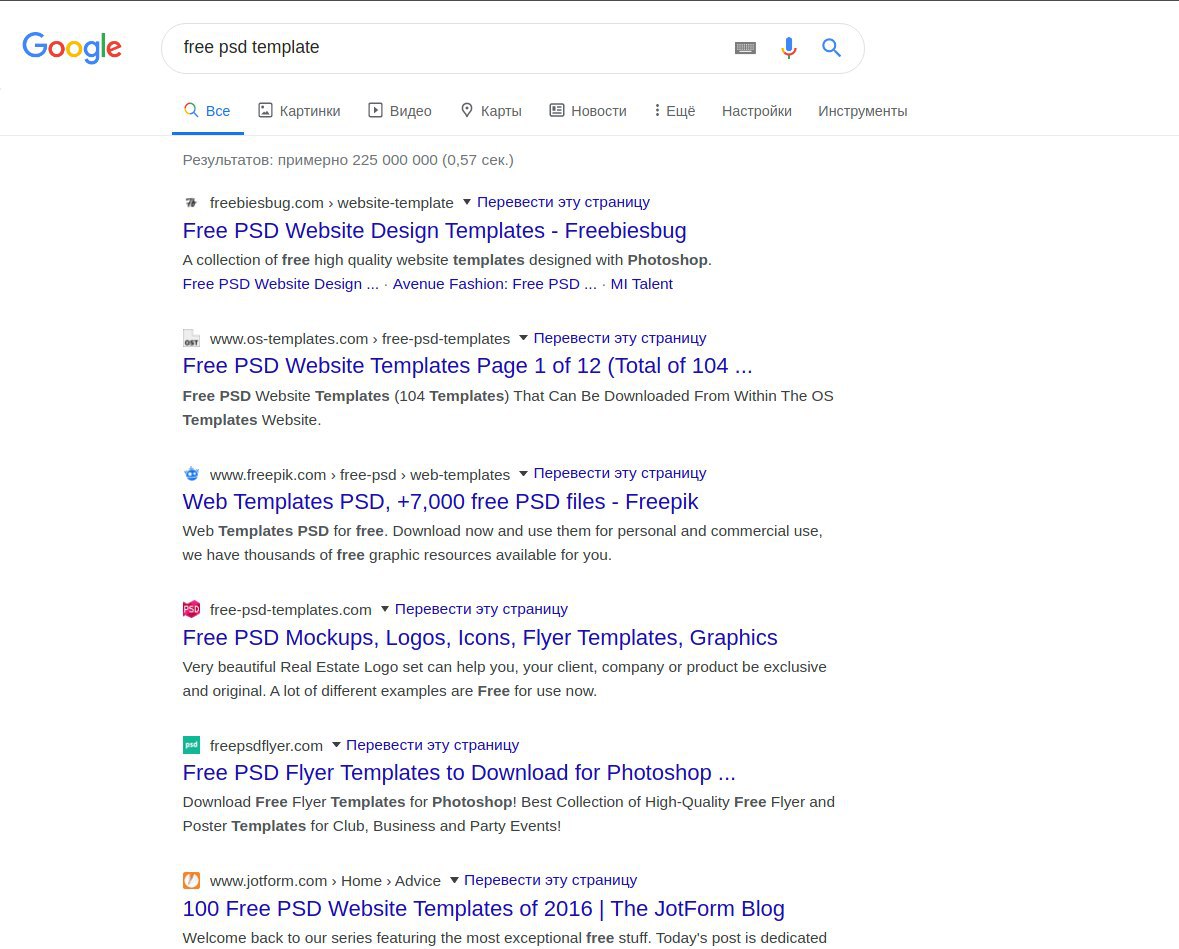The height and width of the screenshot is (949, 1179).
Task: Expand dropdown arrow next to os-templates.com URL
Action: click(x=523, y=338)
